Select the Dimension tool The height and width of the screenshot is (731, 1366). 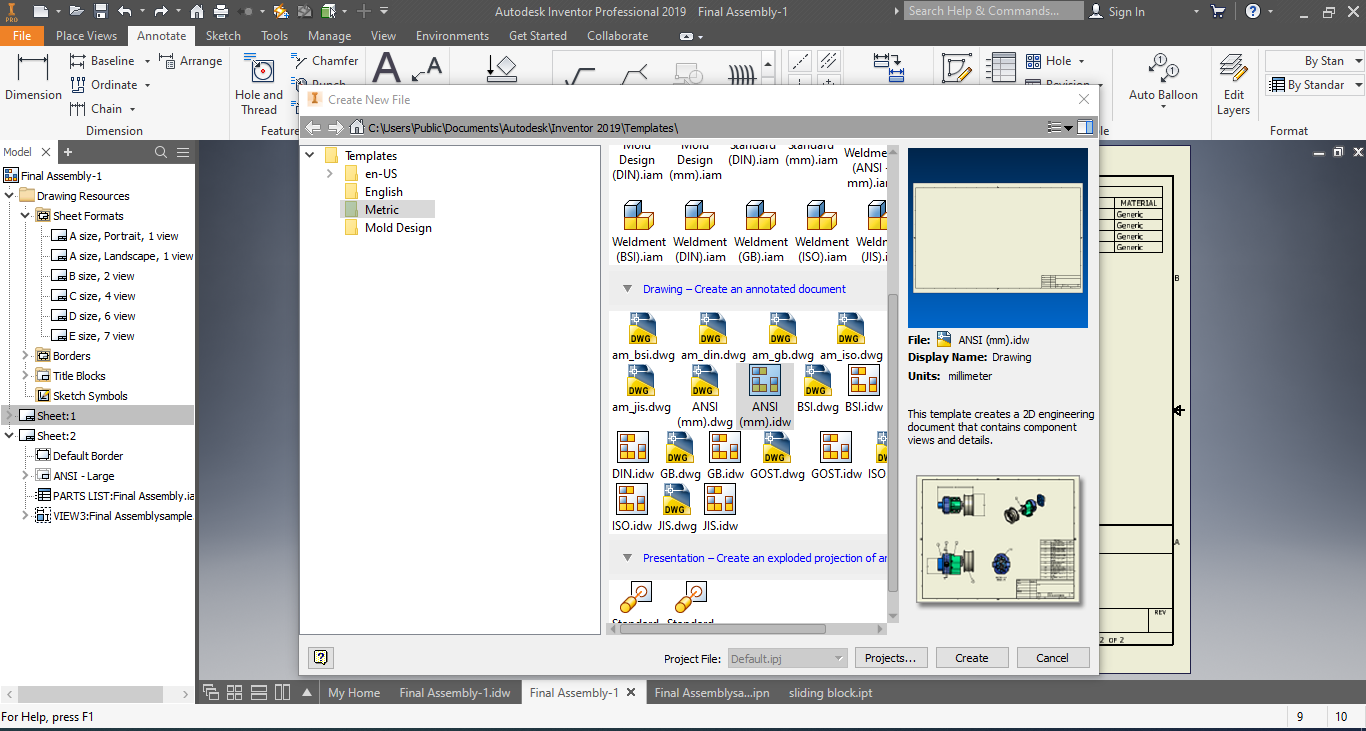point(32,75)
